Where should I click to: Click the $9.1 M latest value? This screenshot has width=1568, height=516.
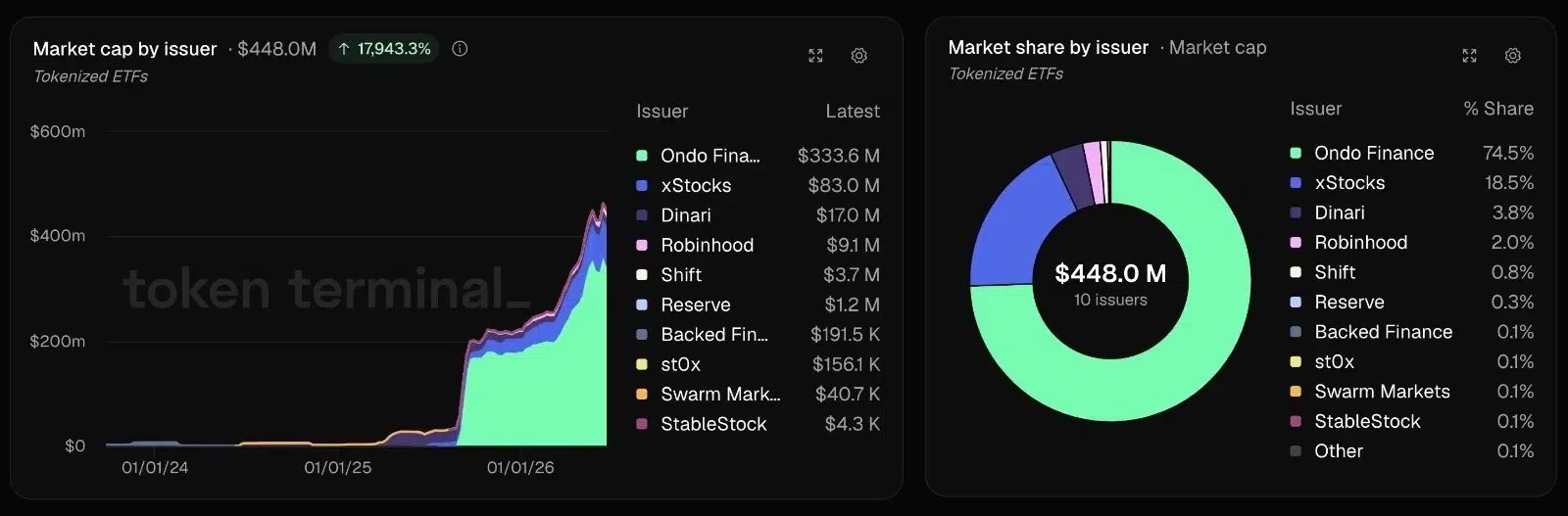pos(853,245)
